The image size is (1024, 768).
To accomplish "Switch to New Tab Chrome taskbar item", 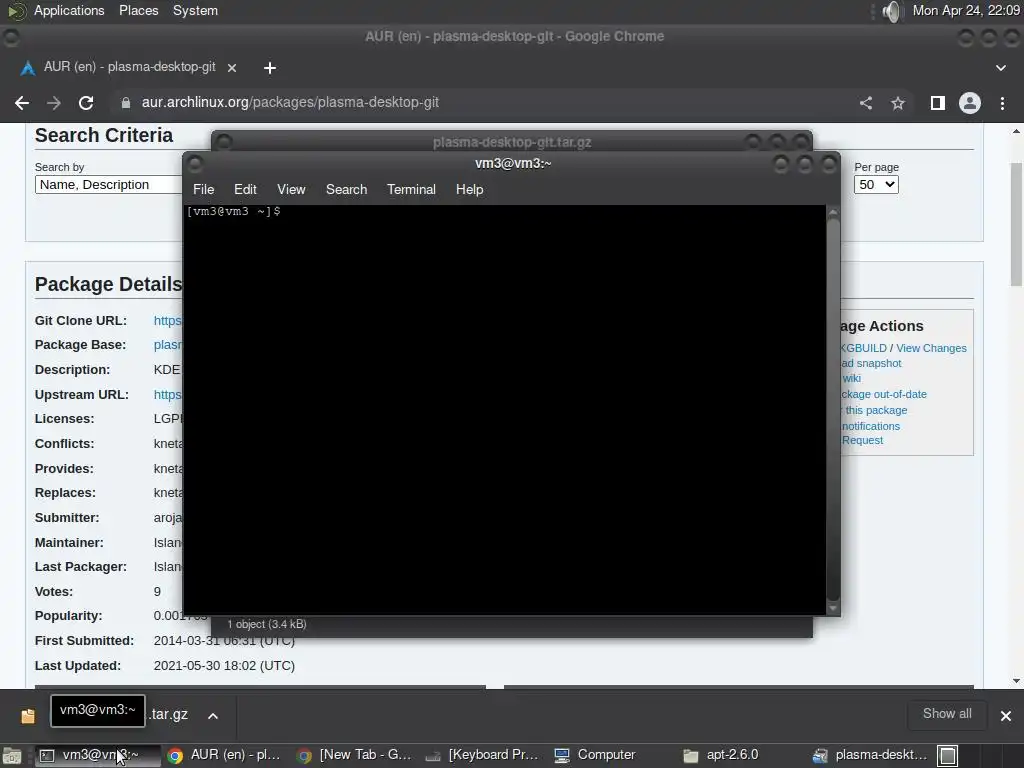I will (355, 755).
